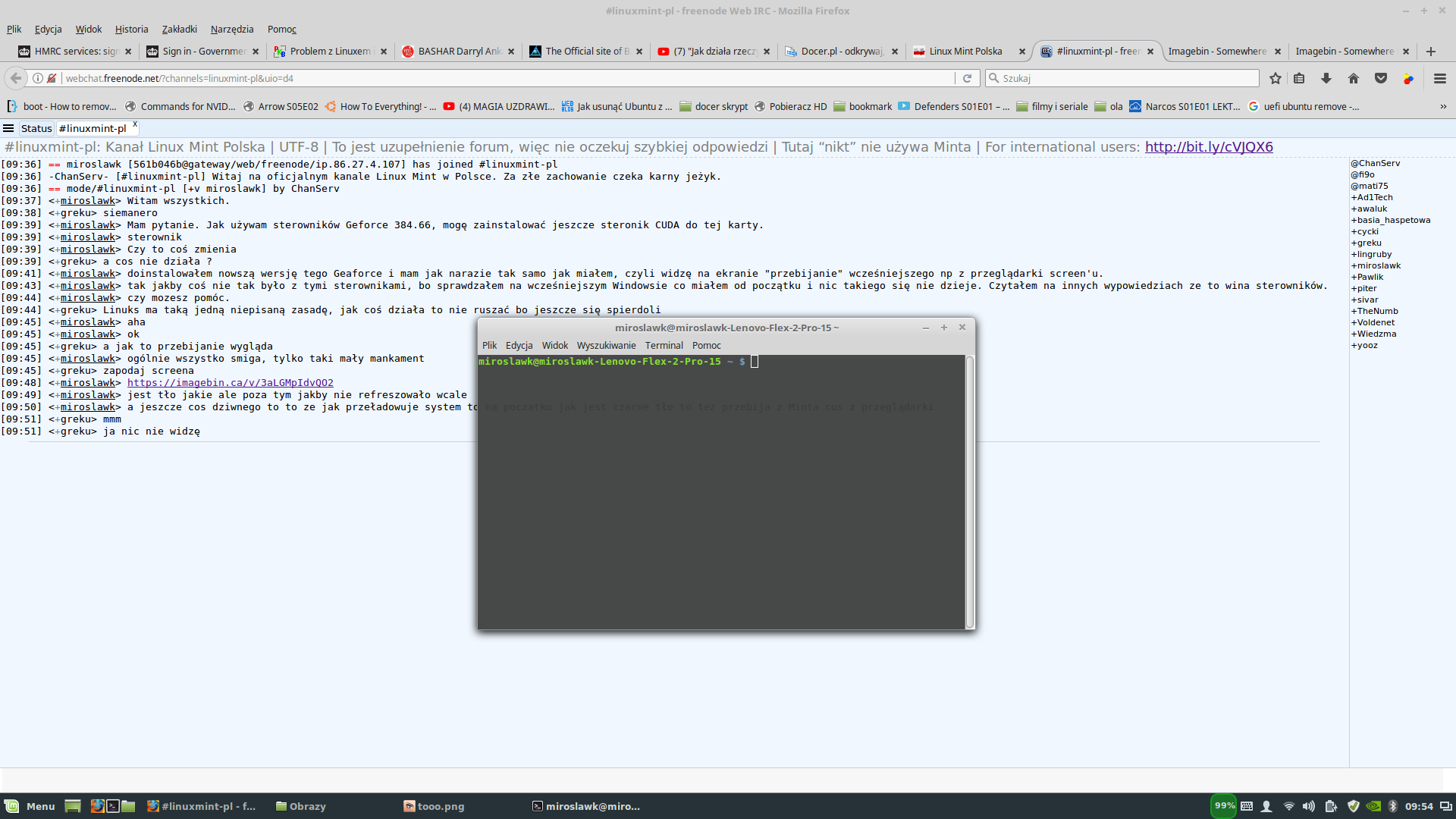
Task: Launch the terminal from the panel launcher
Action: click(x=113, y=806)
